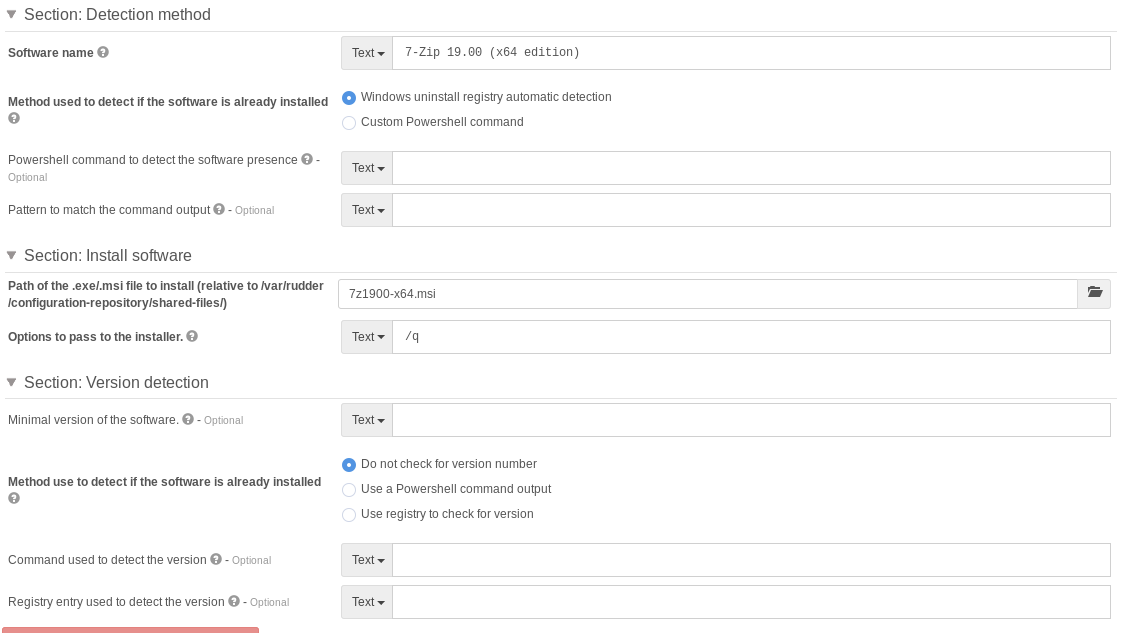Viewport: 1121px width, 633px height.
Task: Open Text dropdown for Minimal version field
Action: (x=367, y=420)
